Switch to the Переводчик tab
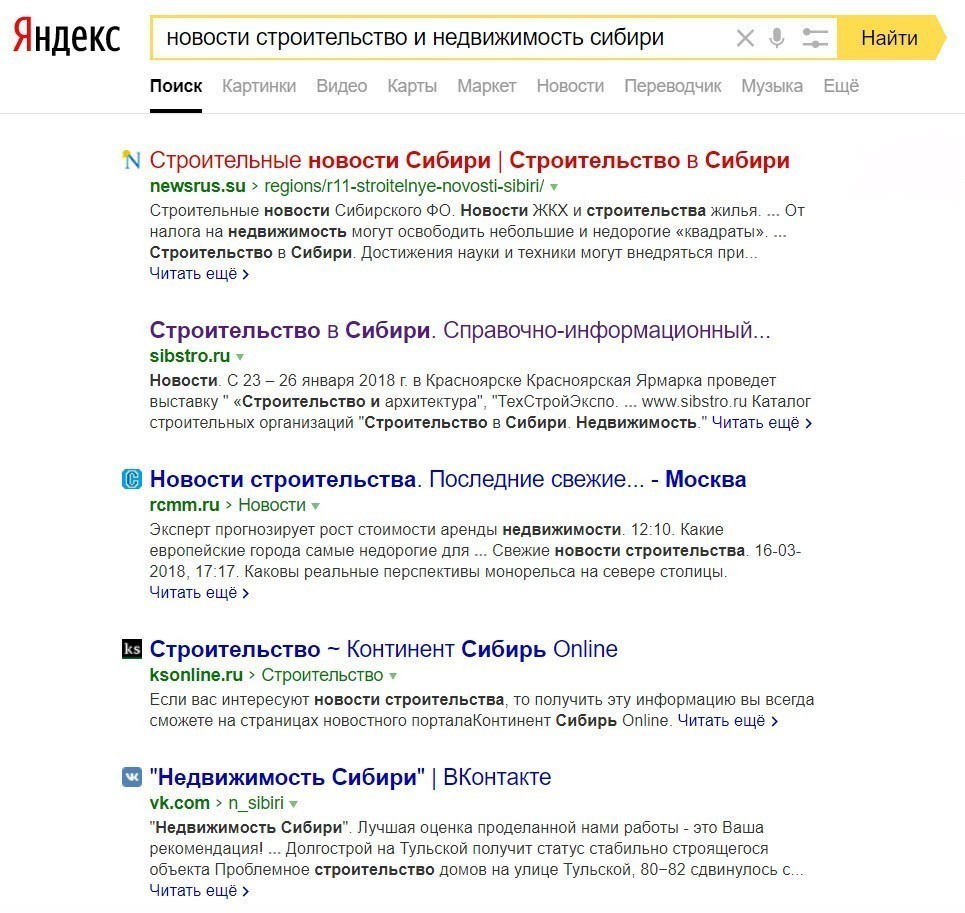This screenshot has height=913, width=965. tap(673, 86)
